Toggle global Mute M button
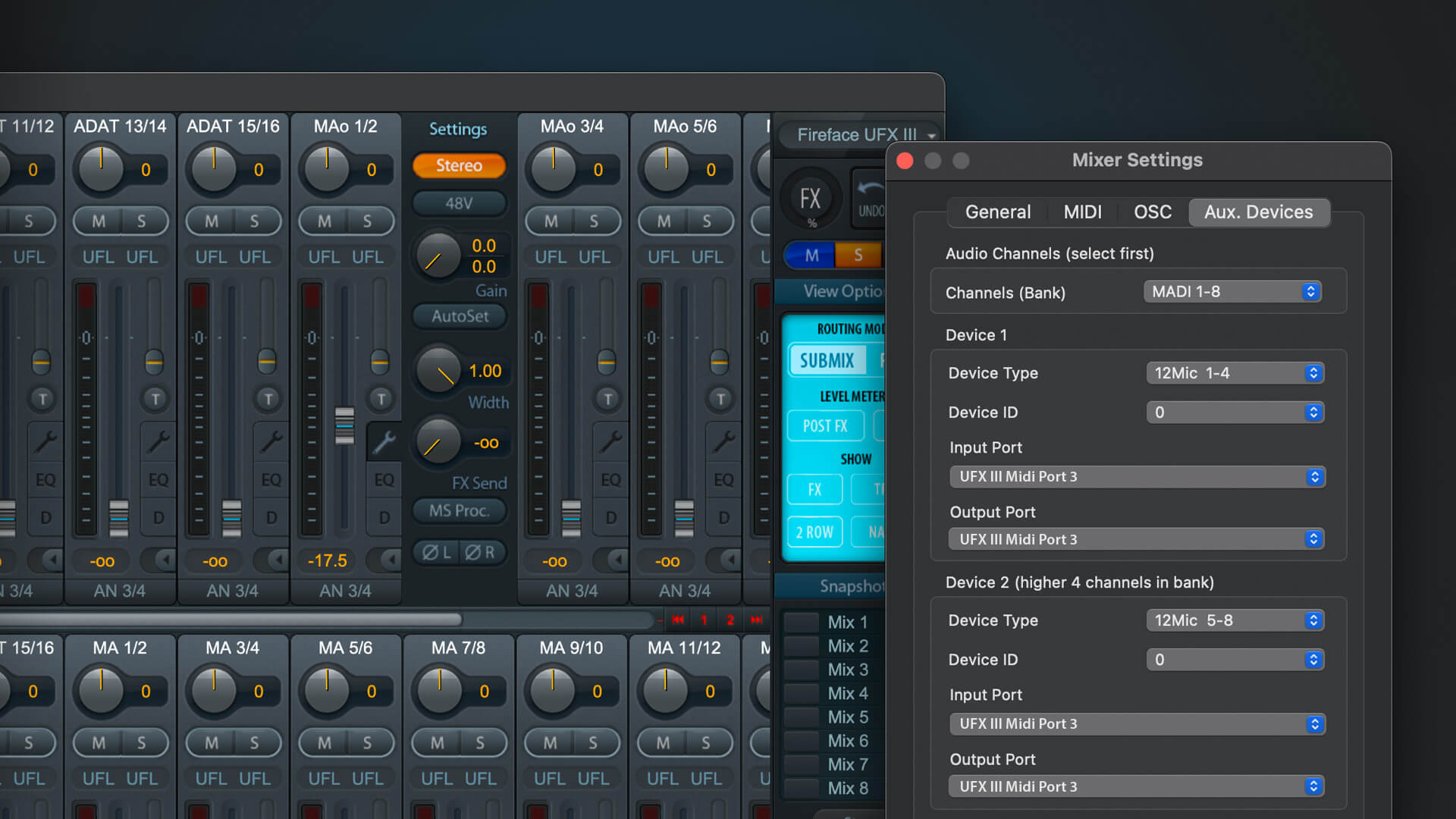1456x819 pixels. coord(811,256)
